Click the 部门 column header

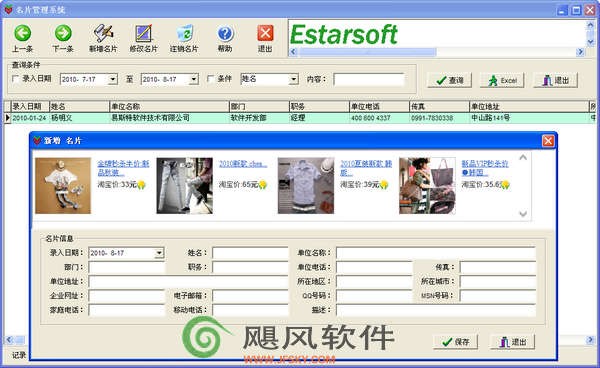click(259, 106)
